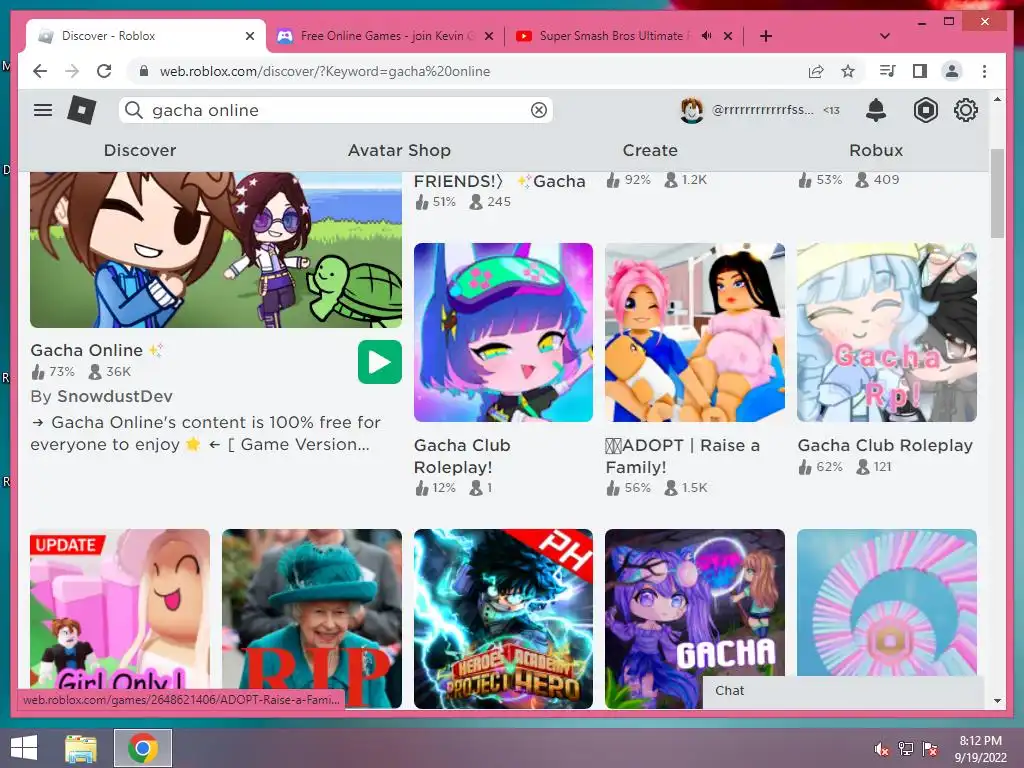Open File Explorer from the taskbar

[x=81, y=748]
